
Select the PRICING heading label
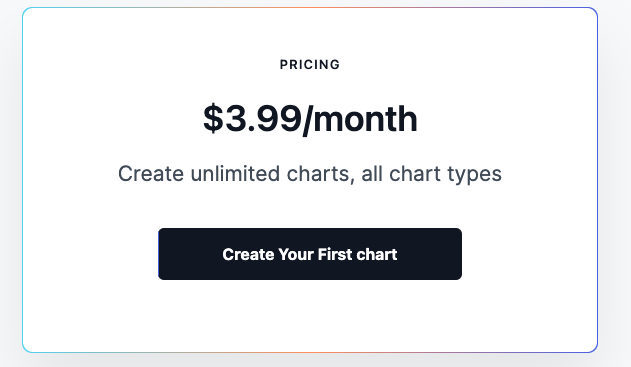pos(310,64)
